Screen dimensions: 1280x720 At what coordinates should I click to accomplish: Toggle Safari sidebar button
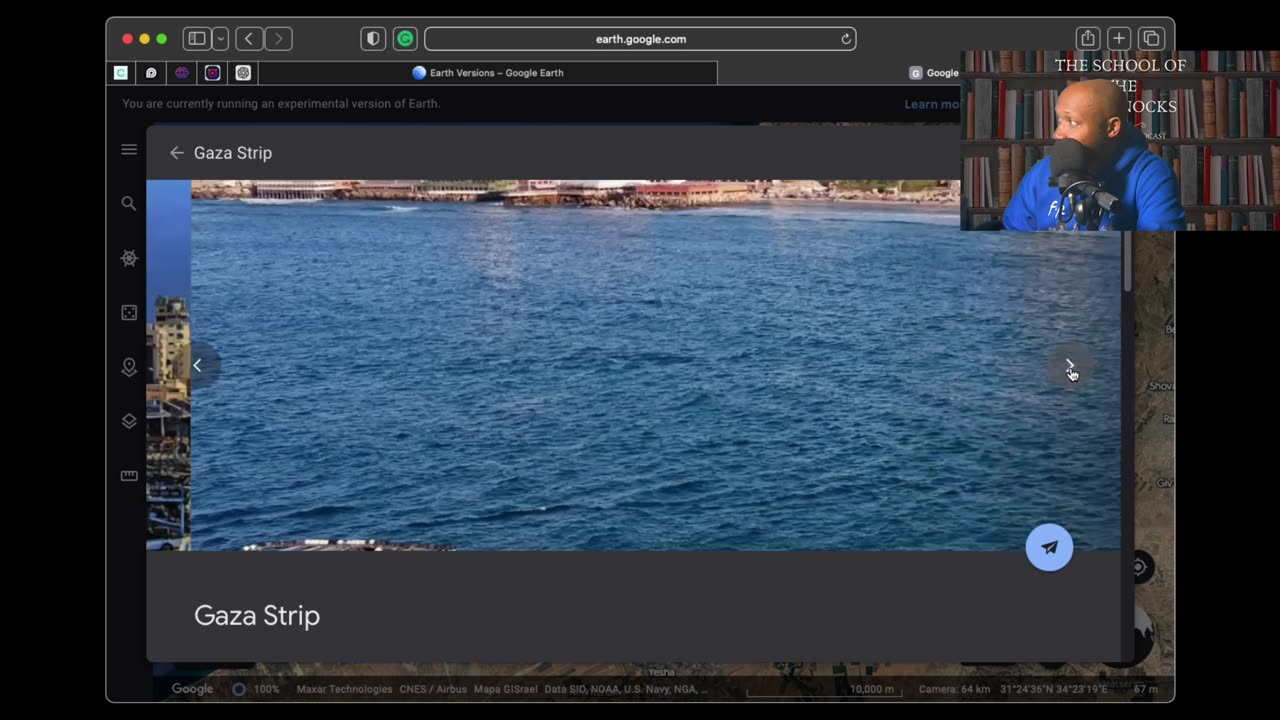pyautogui.click(x=196, y=39)
